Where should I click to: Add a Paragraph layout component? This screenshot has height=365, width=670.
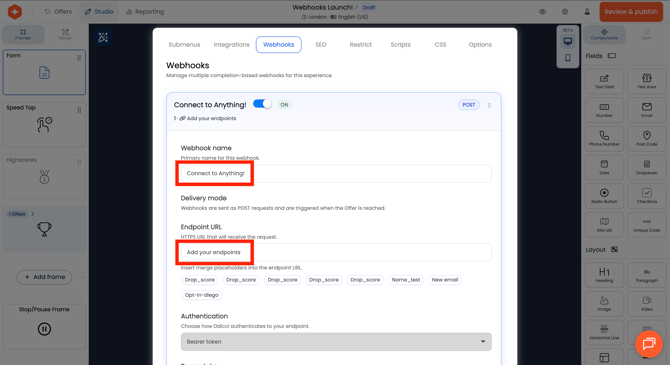(646, 275)
